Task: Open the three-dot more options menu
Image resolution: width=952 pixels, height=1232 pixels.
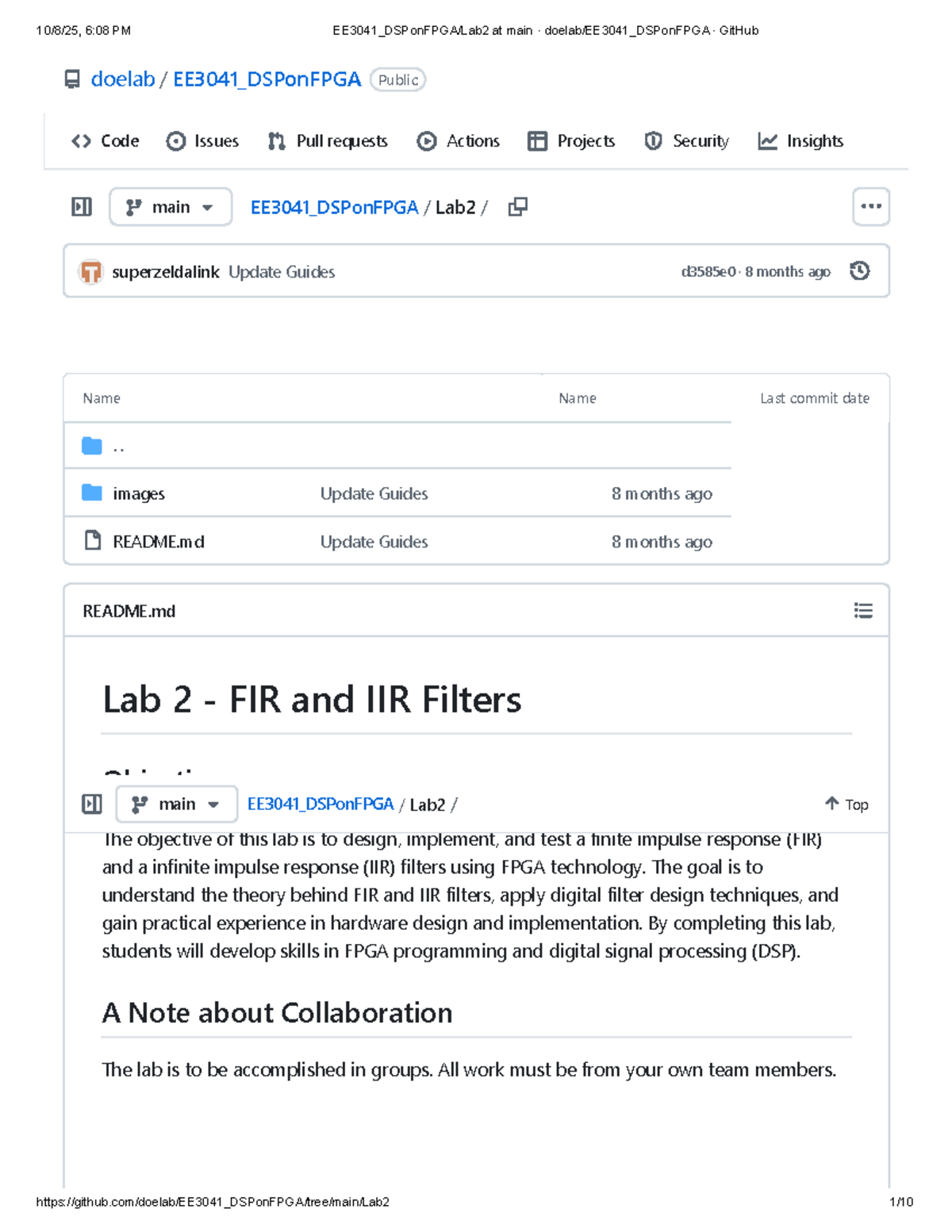Action: (871, 206)
